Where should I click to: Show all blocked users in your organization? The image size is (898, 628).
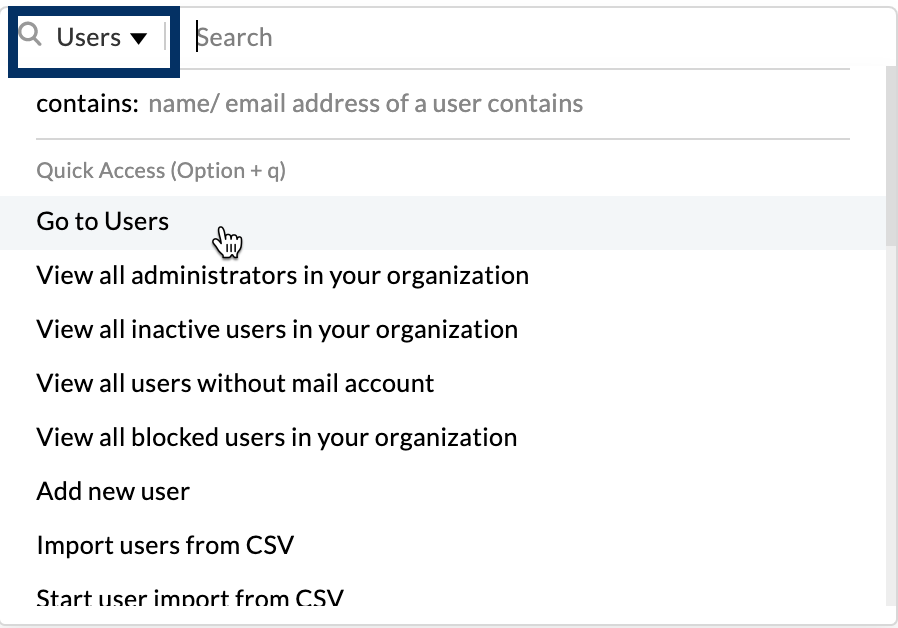coord(276,437)
